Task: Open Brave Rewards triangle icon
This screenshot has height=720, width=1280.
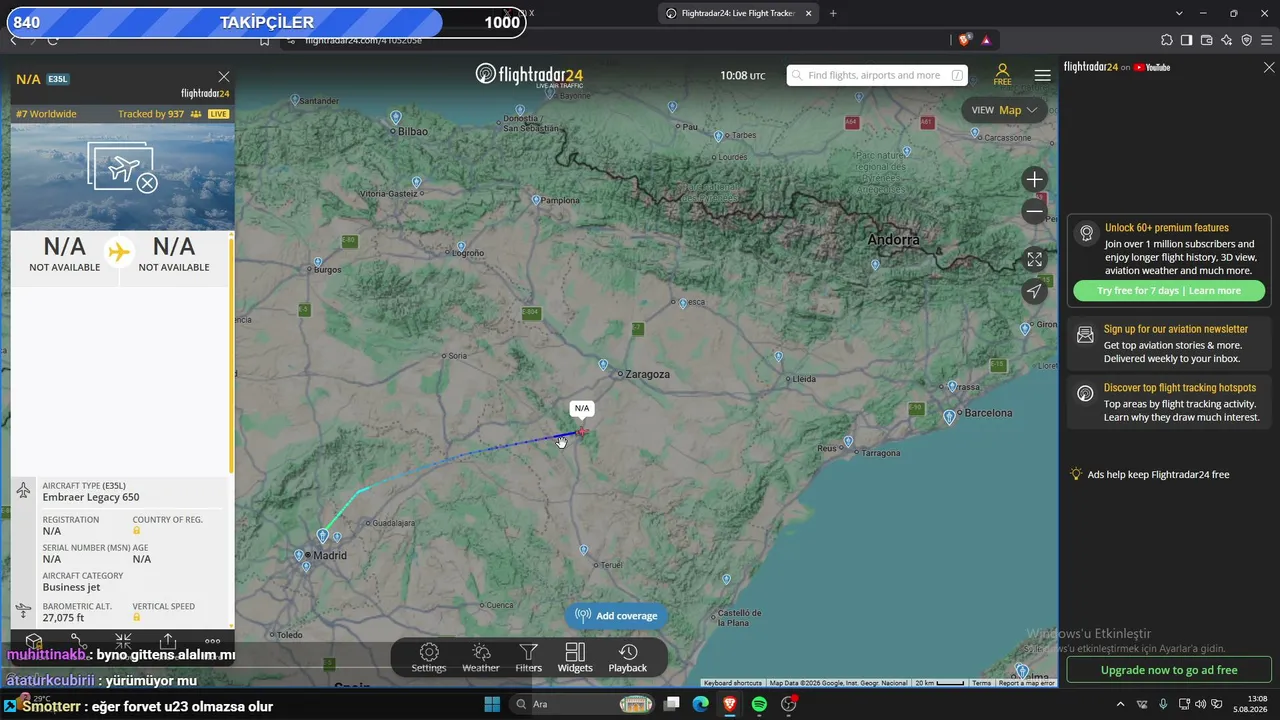Action: click(986, 40)
